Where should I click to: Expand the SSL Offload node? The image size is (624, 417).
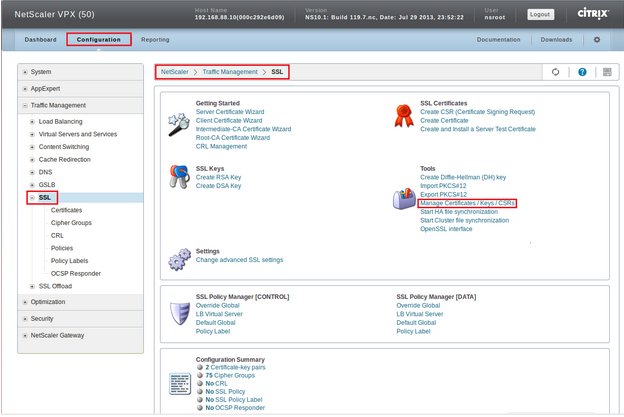pyautogui.click(x=32, y=286)
